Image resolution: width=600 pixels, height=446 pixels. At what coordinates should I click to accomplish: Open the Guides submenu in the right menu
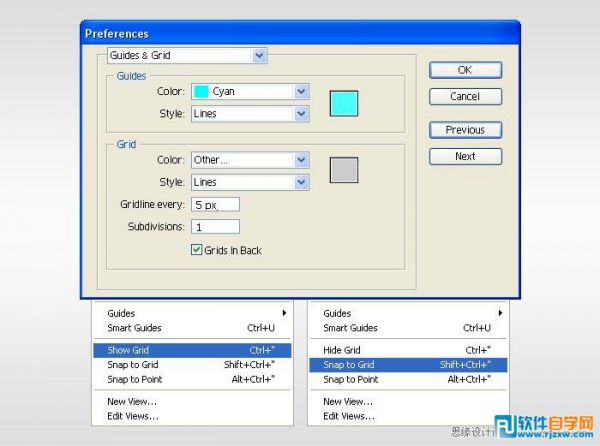coord(408,313)
